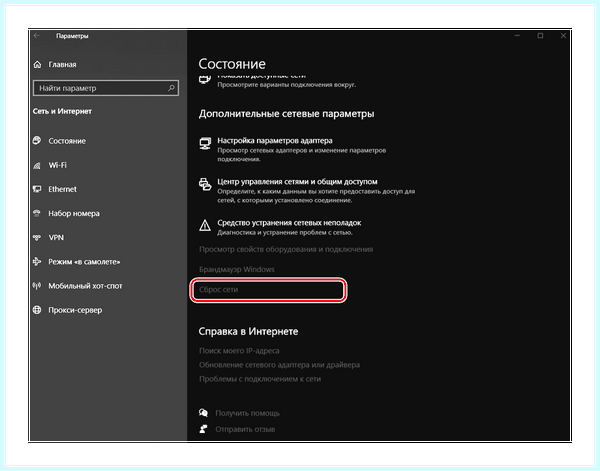Viewport: 600px width, 471px height.
Task: Click the available networks icon near the top
Action: [205, 80]
